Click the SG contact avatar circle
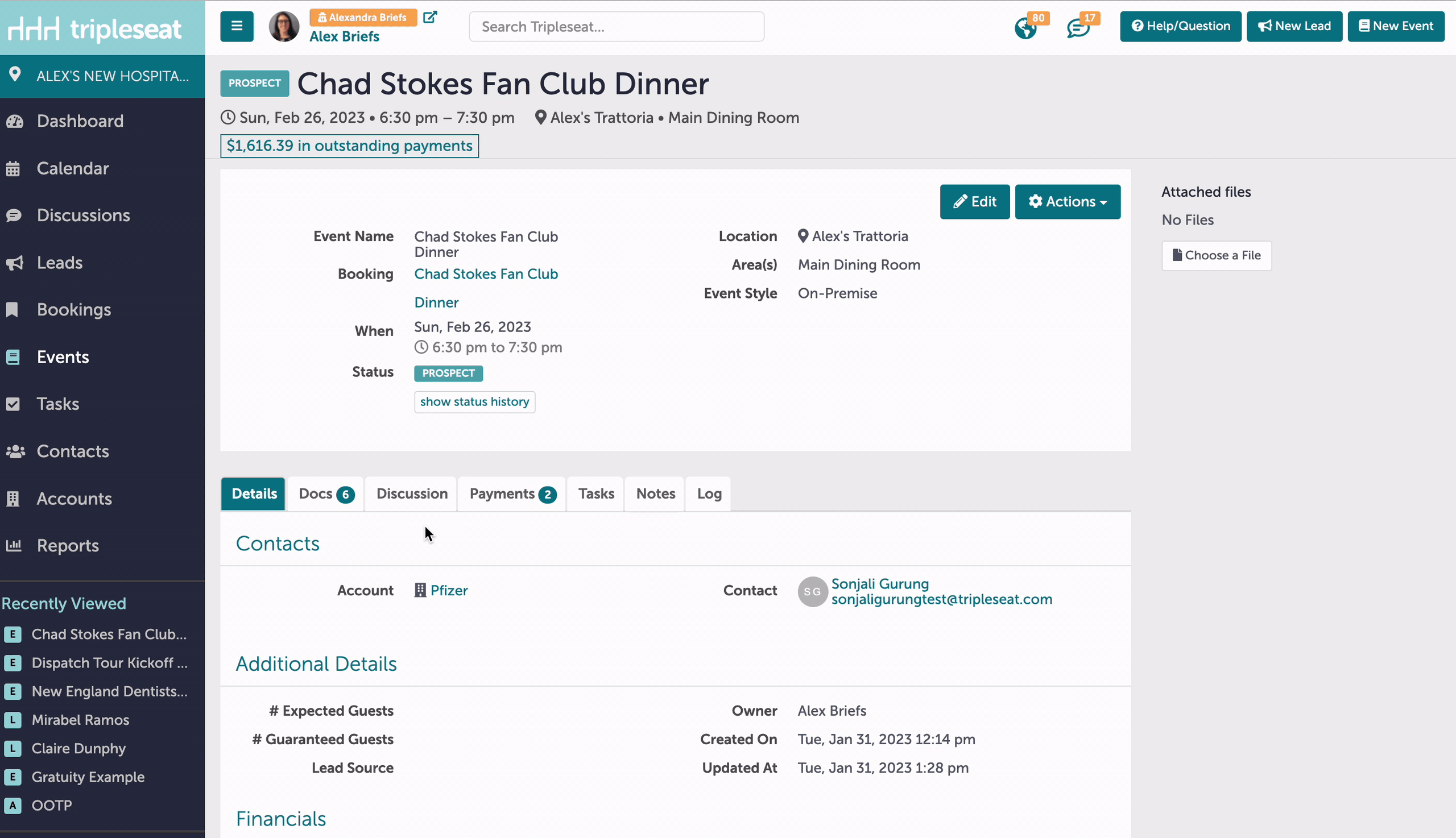 812,592
